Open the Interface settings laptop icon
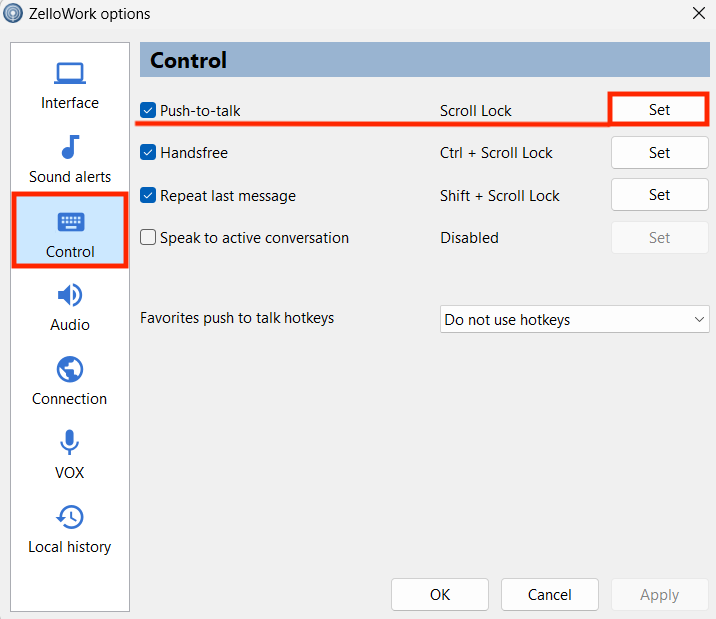The image size is (716, 619). [70, 73]
